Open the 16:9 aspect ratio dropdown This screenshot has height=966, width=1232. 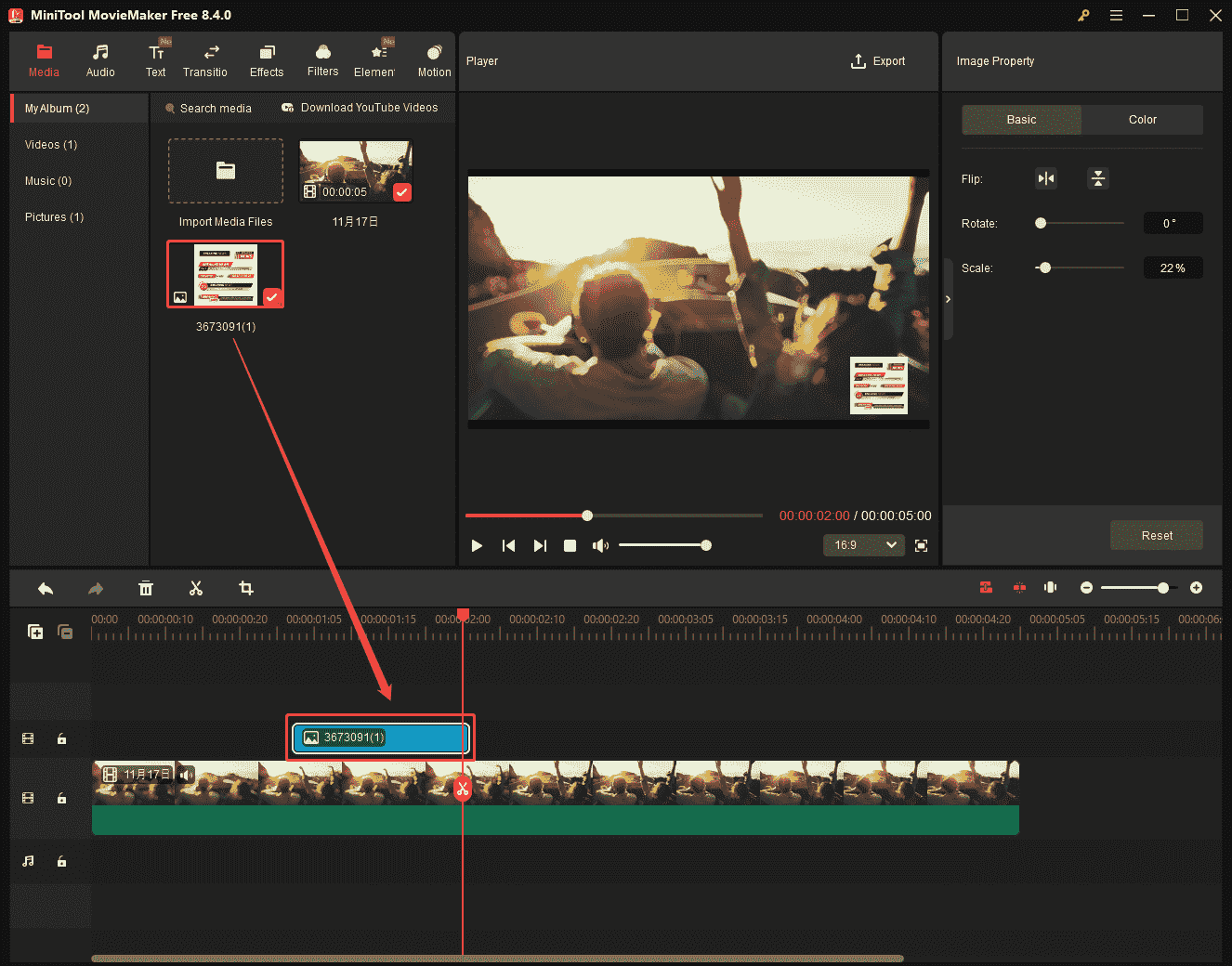863,545
